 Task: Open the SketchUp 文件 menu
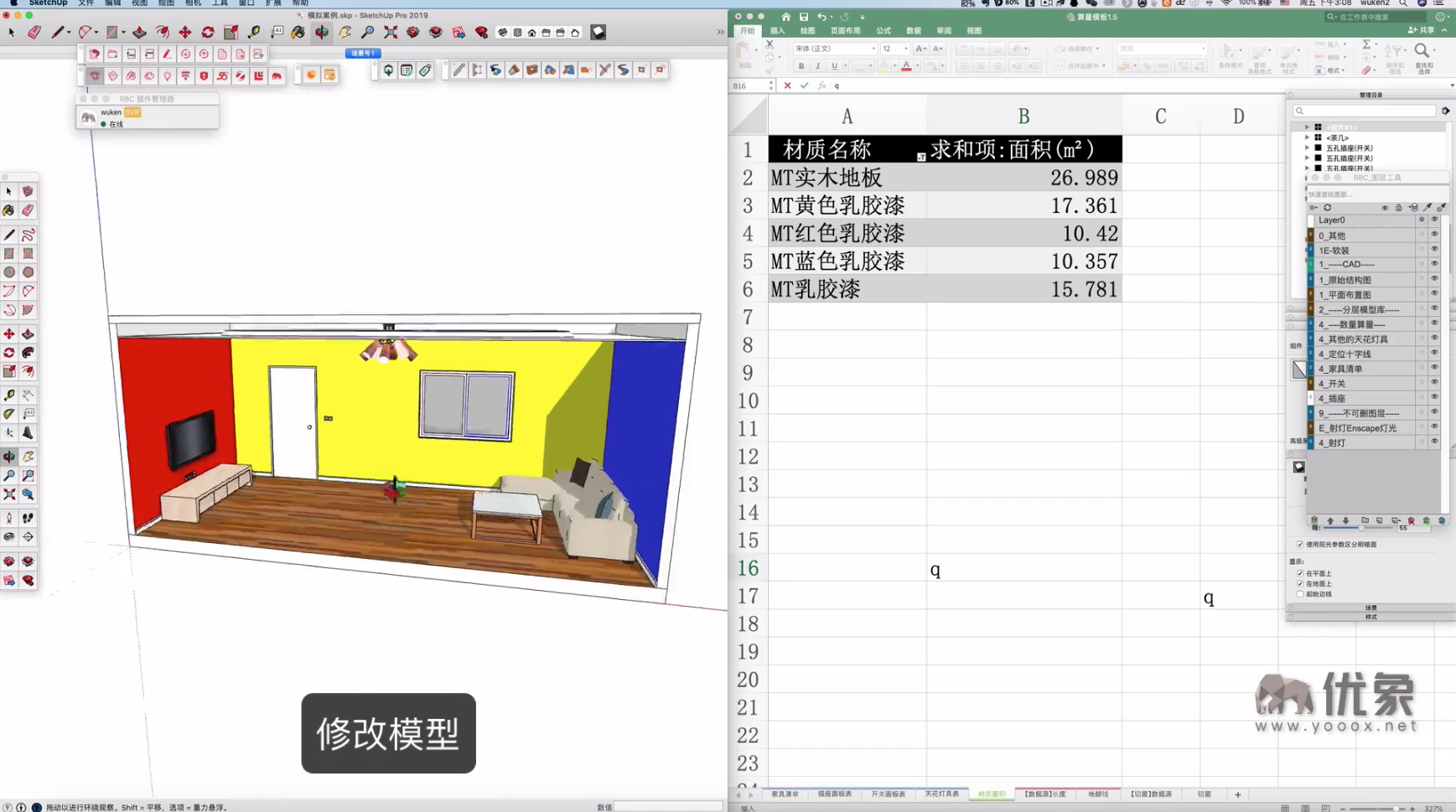85,3
